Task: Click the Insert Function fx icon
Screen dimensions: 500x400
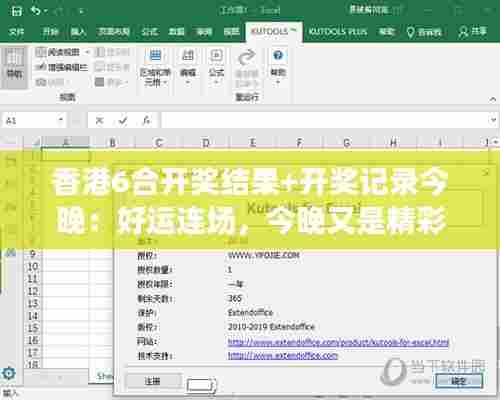Action: coord(146,120)
